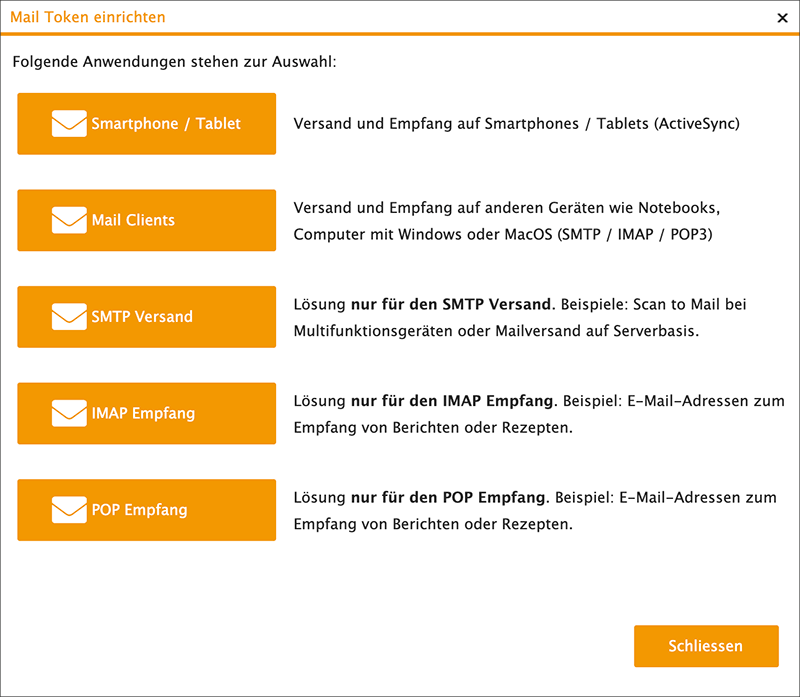
Task: Click the Notebooks and Computer description text
Action: tap(507, 221)
